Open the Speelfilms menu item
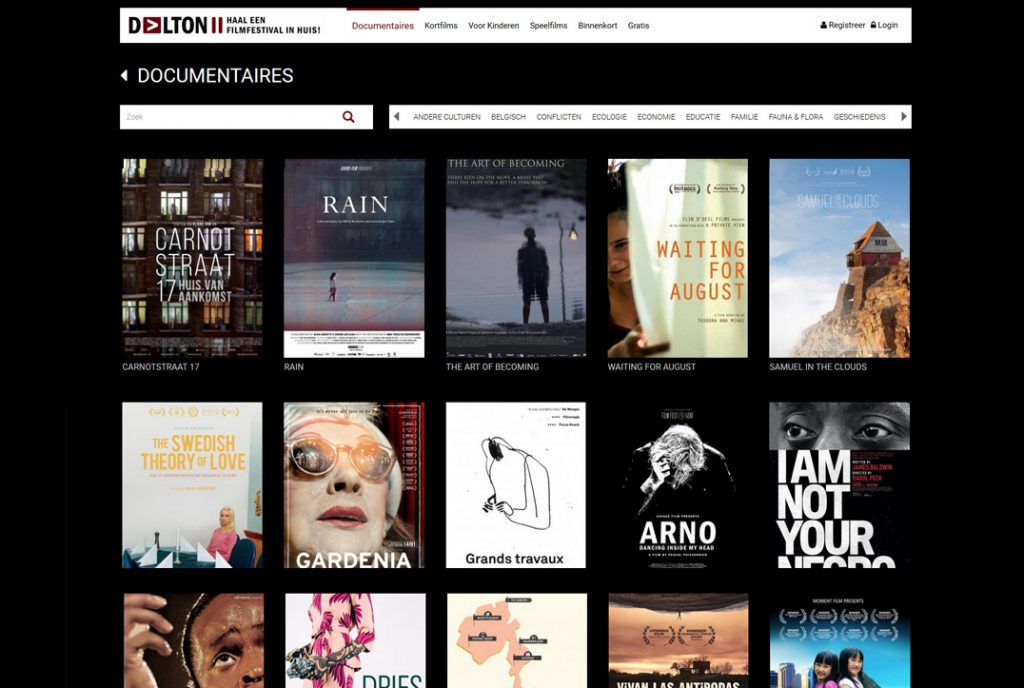The image size is (1024, 688). click(549, 25)
